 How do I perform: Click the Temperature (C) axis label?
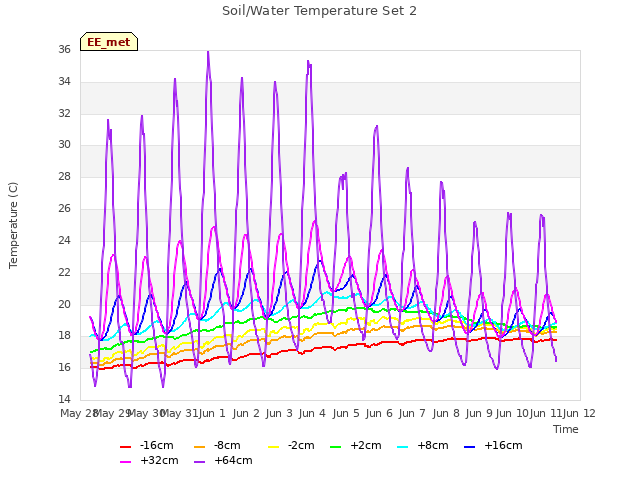coord(13,225)
